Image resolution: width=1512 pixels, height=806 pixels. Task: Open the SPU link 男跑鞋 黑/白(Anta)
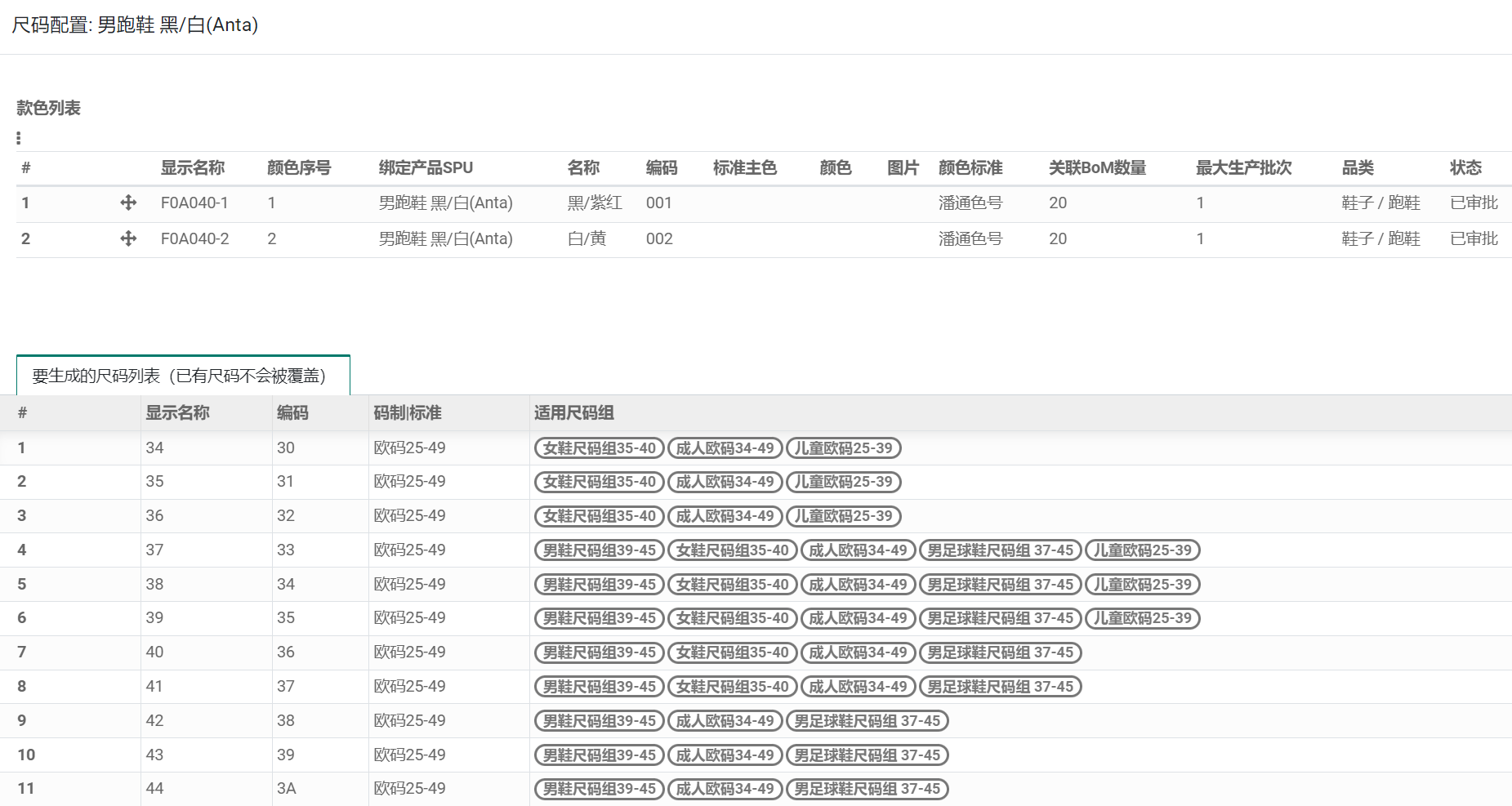pyautogui.click(x=445, y=203)
